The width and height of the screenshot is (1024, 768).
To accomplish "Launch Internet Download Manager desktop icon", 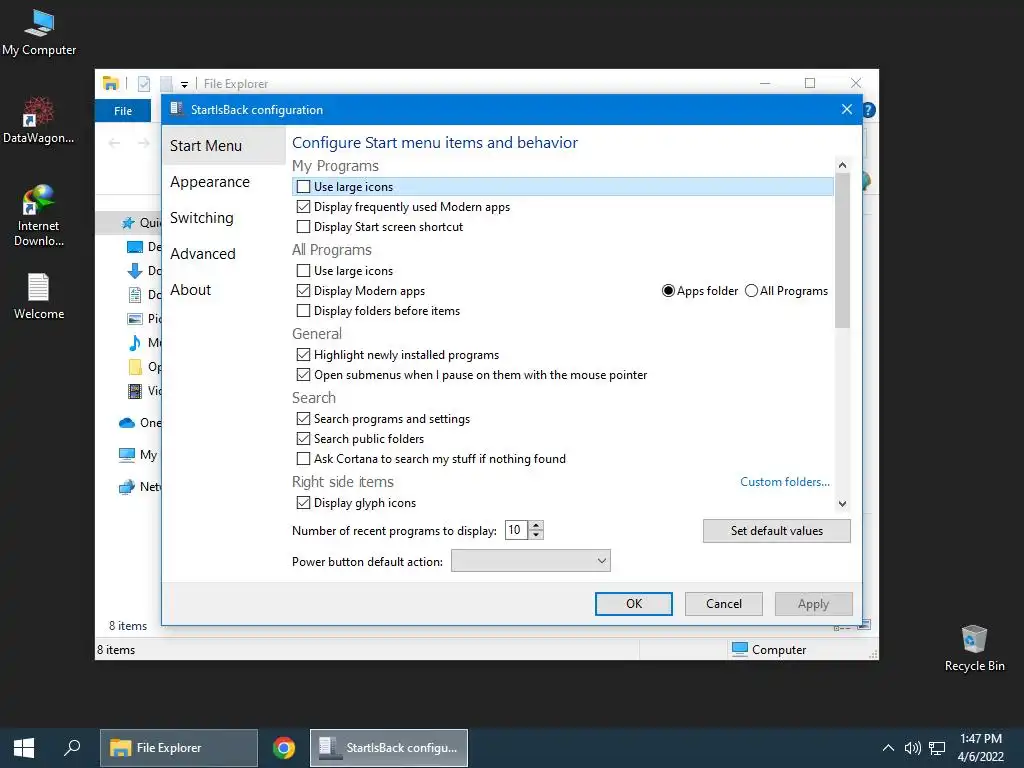I will coord(38,216).
